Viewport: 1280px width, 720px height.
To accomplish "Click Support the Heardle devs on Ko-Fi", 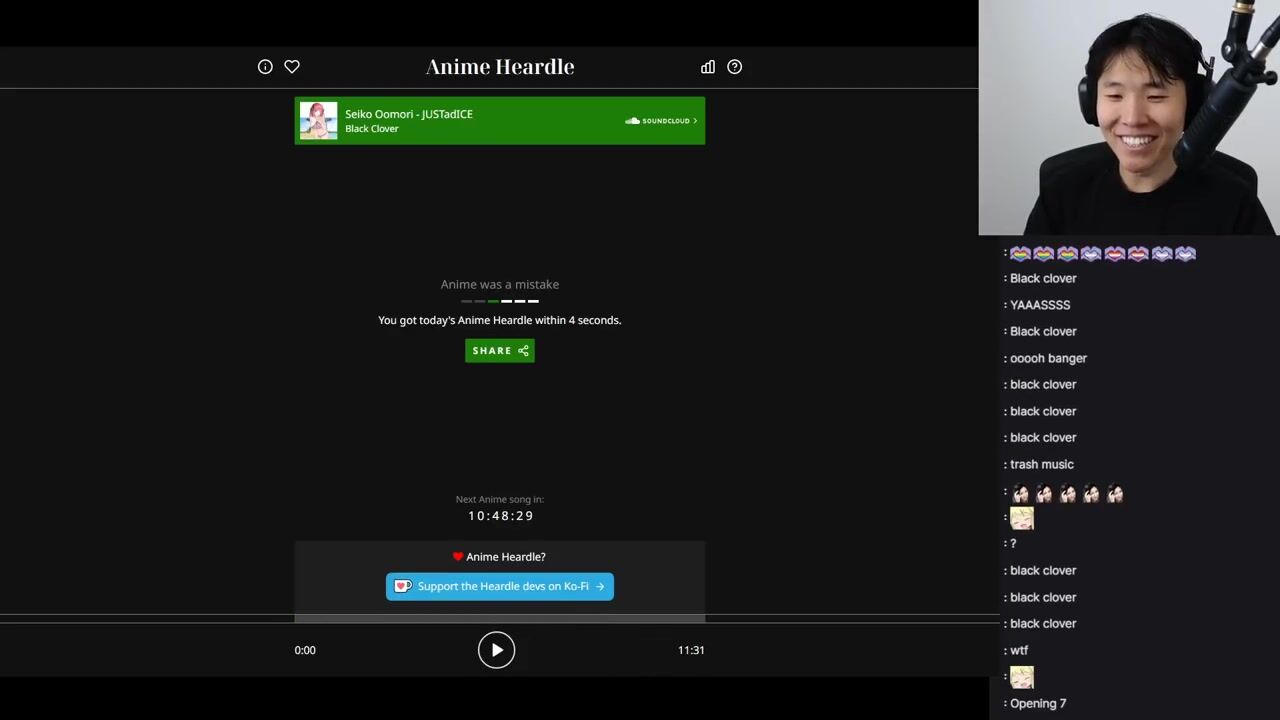I will [x=500, y=587].
